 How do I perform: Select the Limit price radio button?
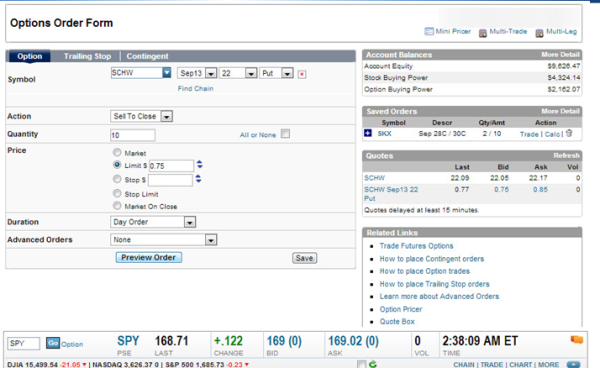click(117, 165)
